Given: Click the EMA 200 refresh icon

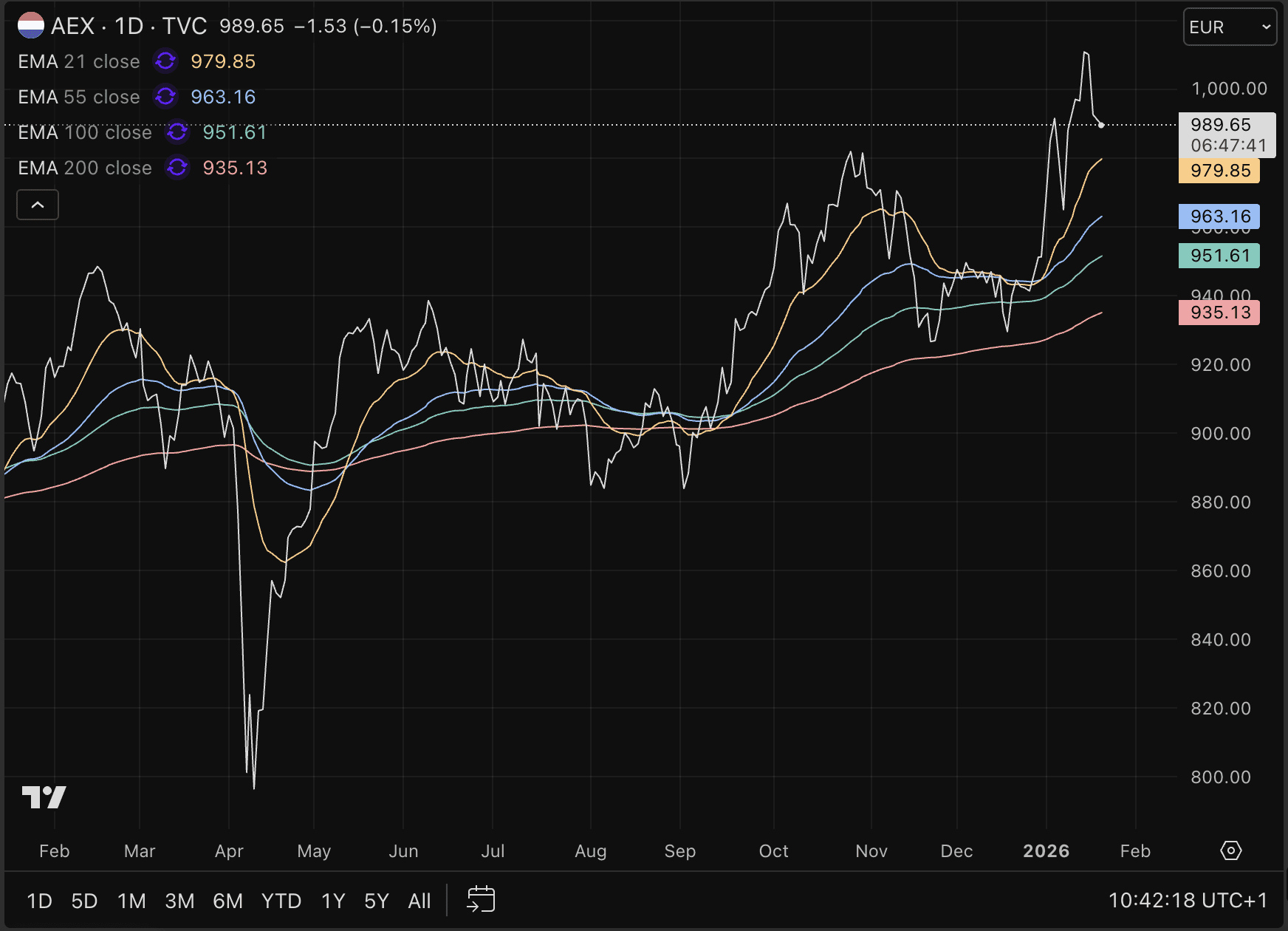Looking at the screenshot, I should [177, 168].
